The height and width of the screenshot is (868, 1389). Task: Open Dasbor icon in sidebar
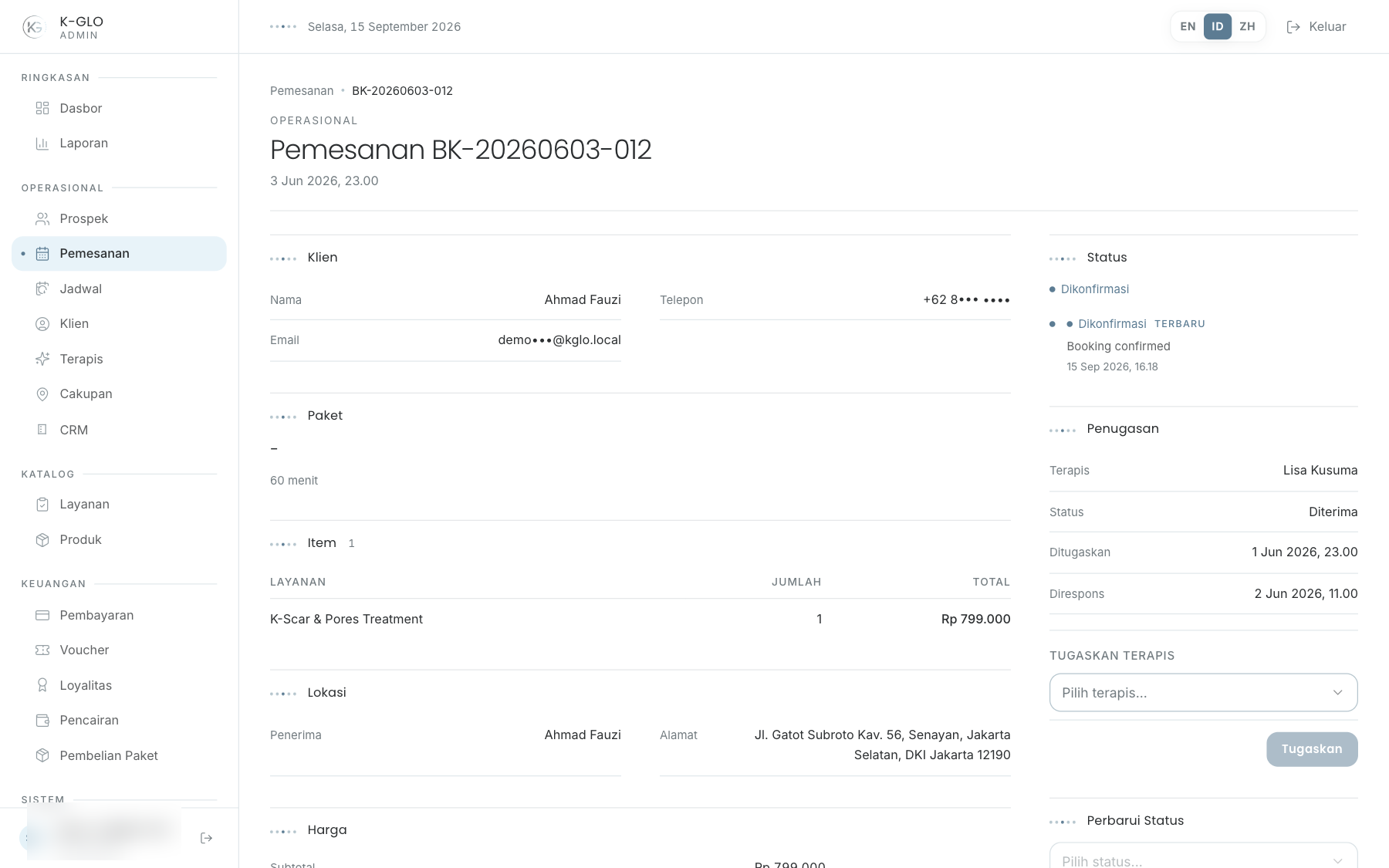pyautogui.click(x=42, y=108)
